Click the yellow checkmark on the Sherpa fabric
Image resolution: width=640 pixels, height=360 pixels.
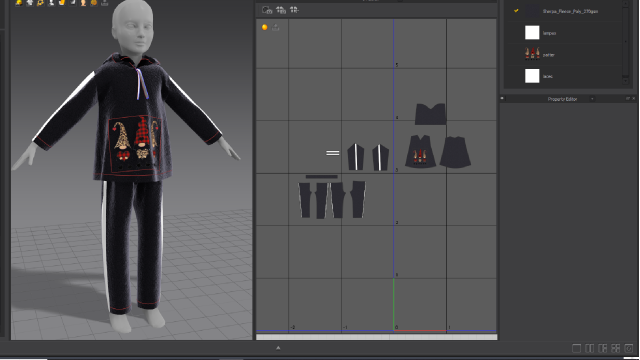pyautogui.click(x=516, y=11)
